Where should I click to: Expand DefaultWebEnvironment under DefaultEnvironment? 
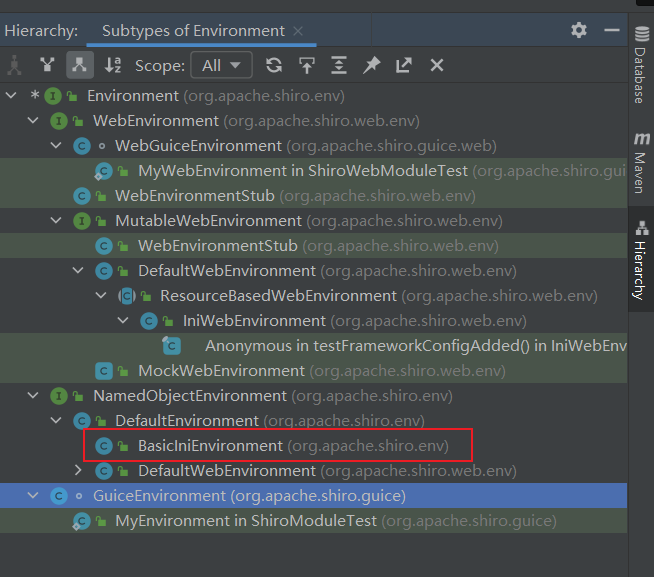[78, 470]
